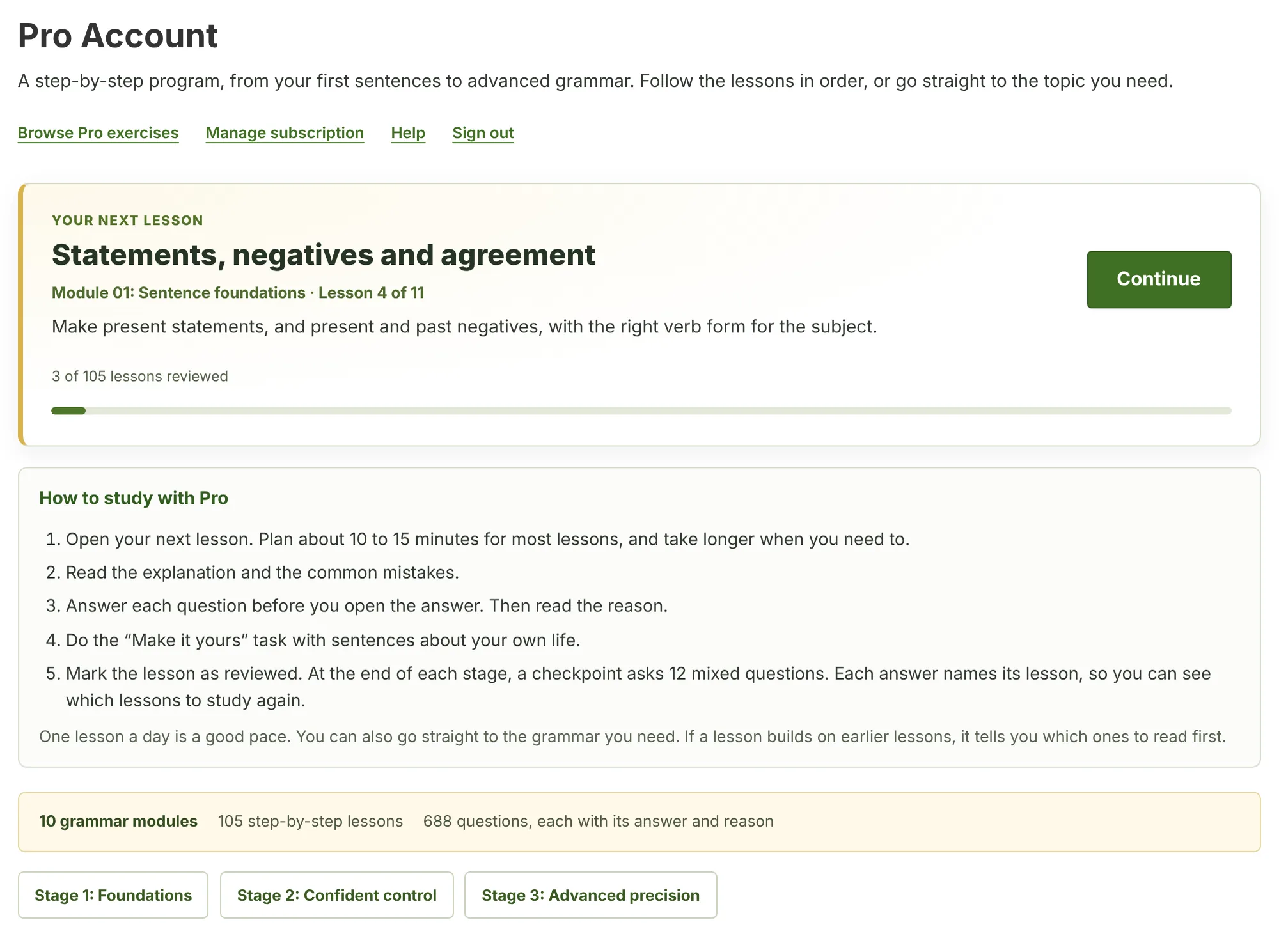
Task: Click step 3 'Answer each question' text
Action: coord(366,605)
